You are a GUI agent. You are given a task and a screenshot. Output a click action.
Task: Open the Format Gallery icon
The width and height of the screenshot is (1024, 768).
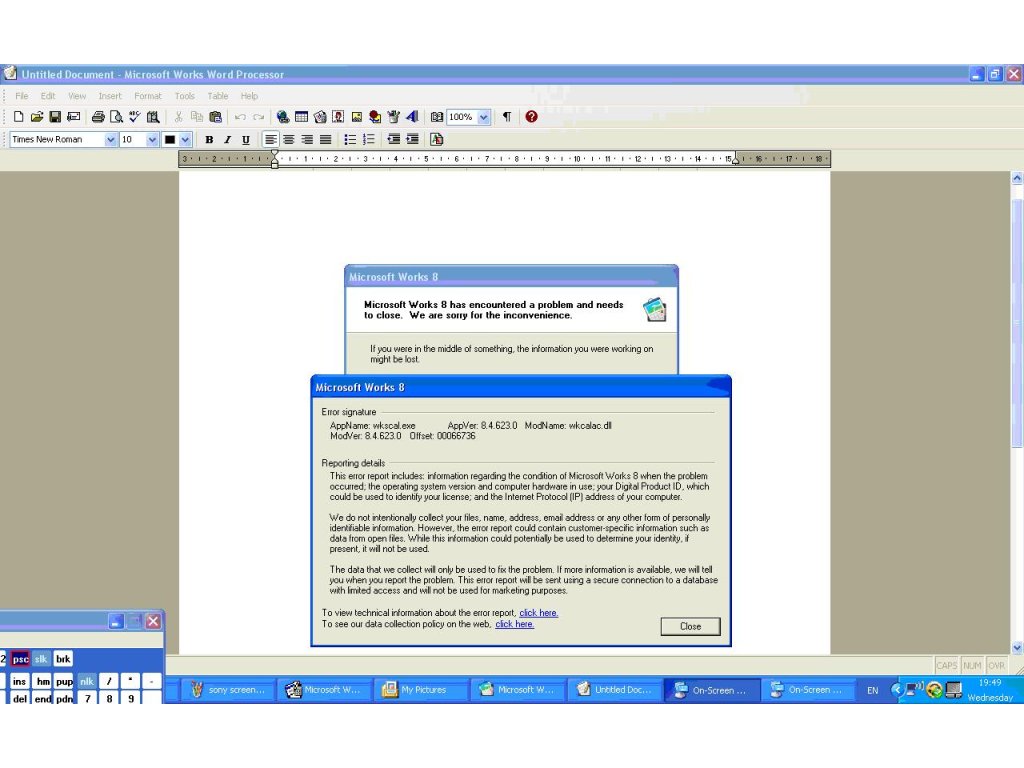[436, 139]
